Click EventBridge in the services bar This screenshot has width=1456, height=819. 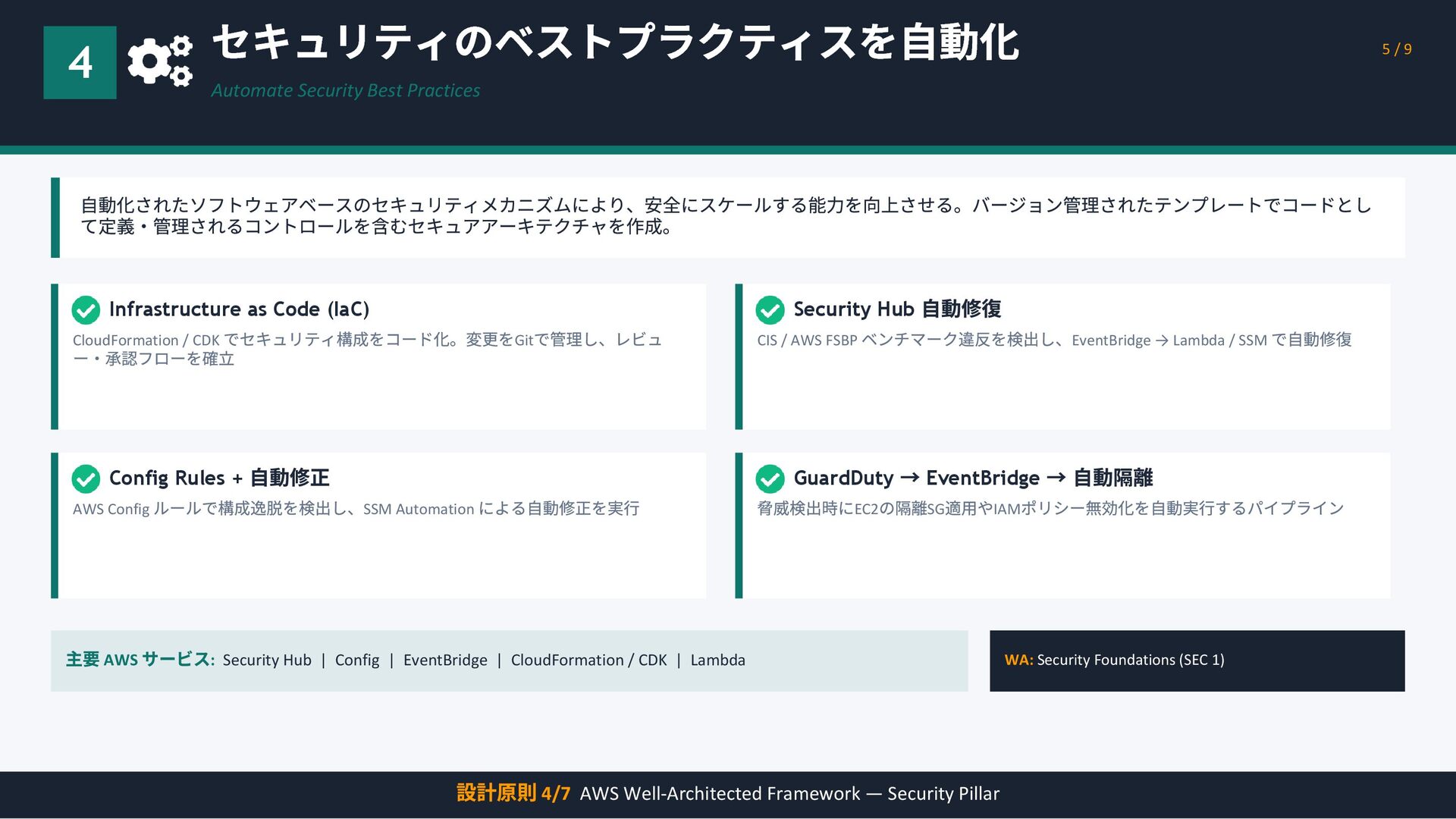click(445, 661)
